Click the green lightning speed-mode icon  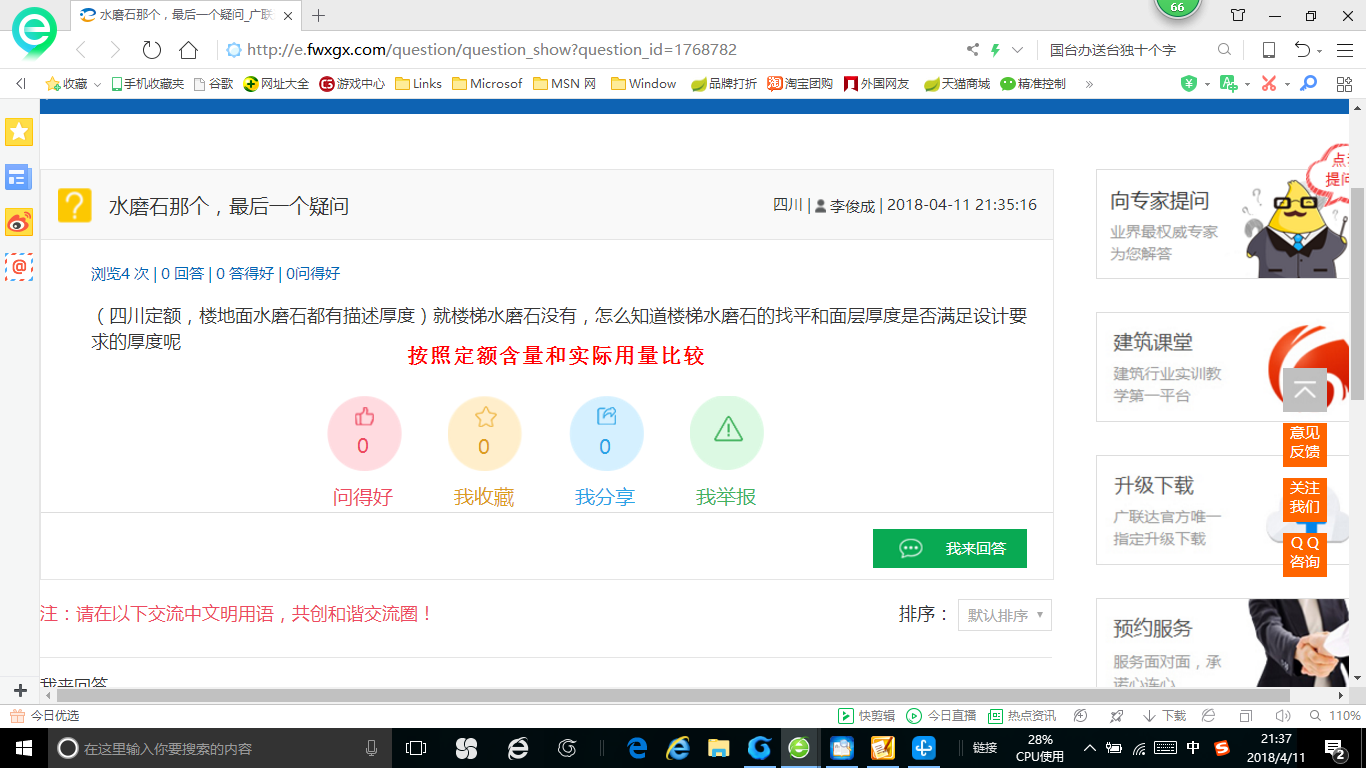(996, 50)
